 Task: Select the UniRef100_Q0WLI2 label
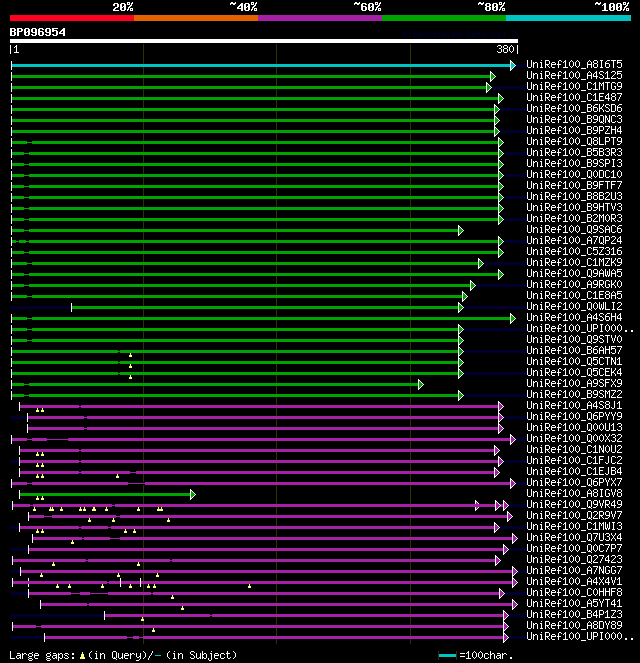point(574,306)
